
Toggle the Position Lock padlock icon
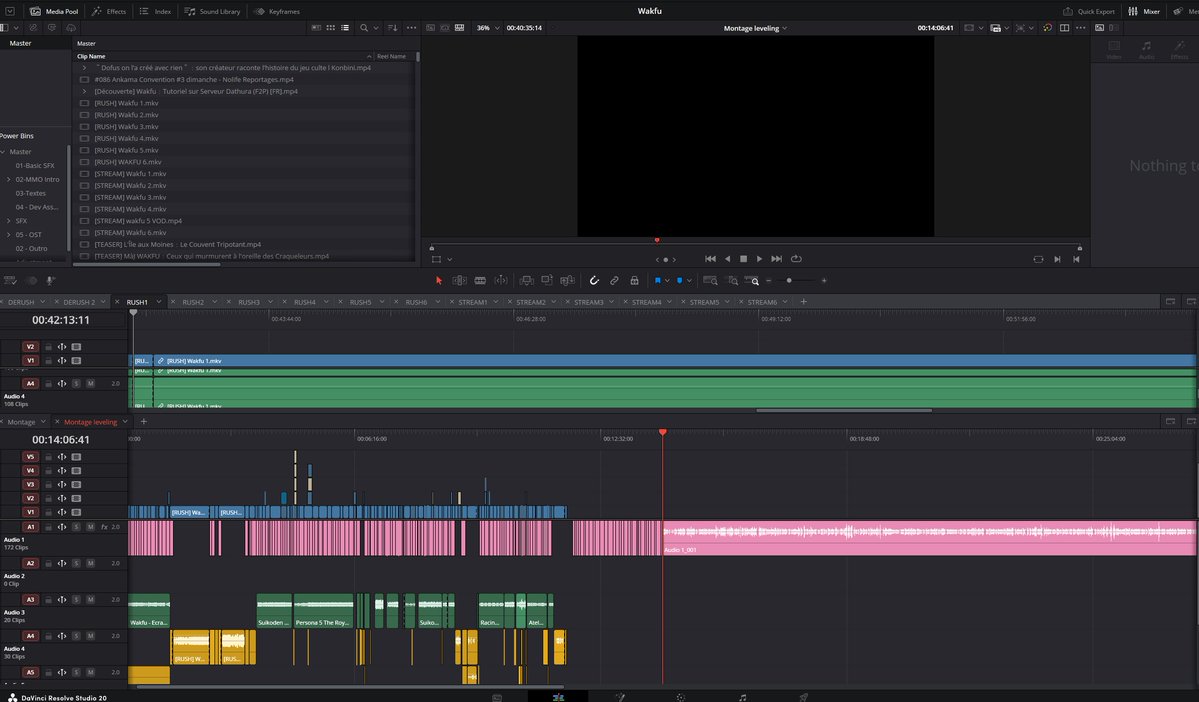pos(635,281)
